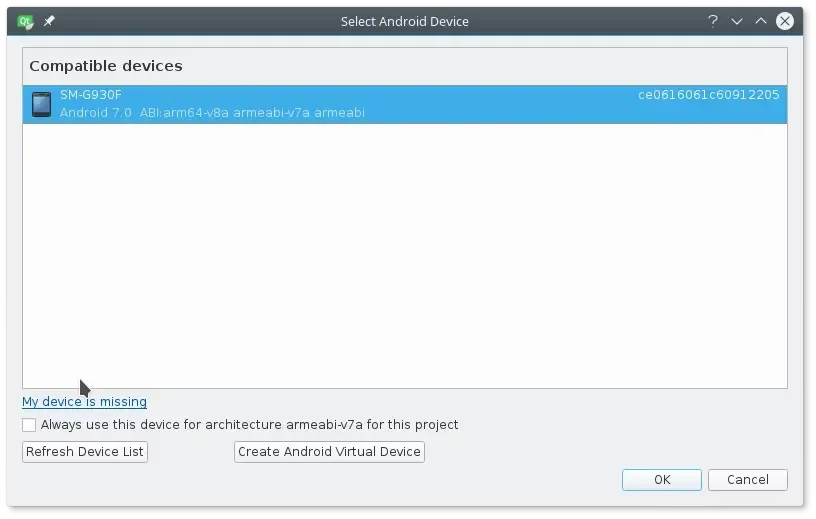Open the Qt Creator window menu icon
Image resolution: width=816 pixels, height=519 pixels.
coord(25,21)
